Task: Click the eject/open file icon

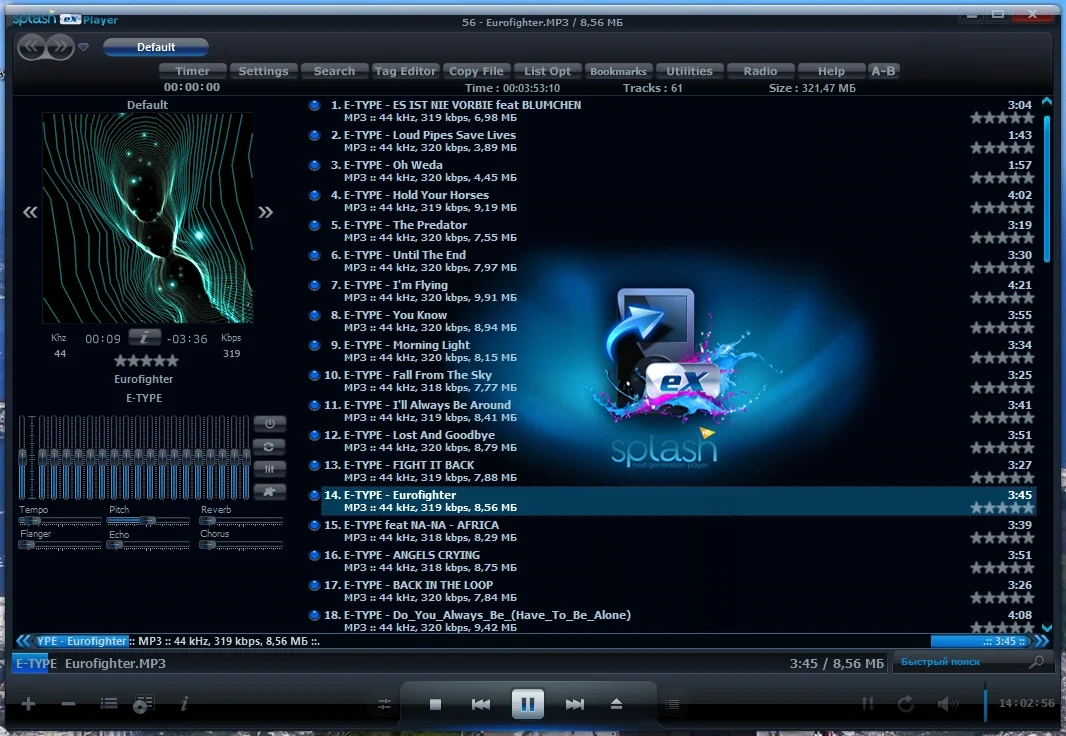Action: (617, 704)
